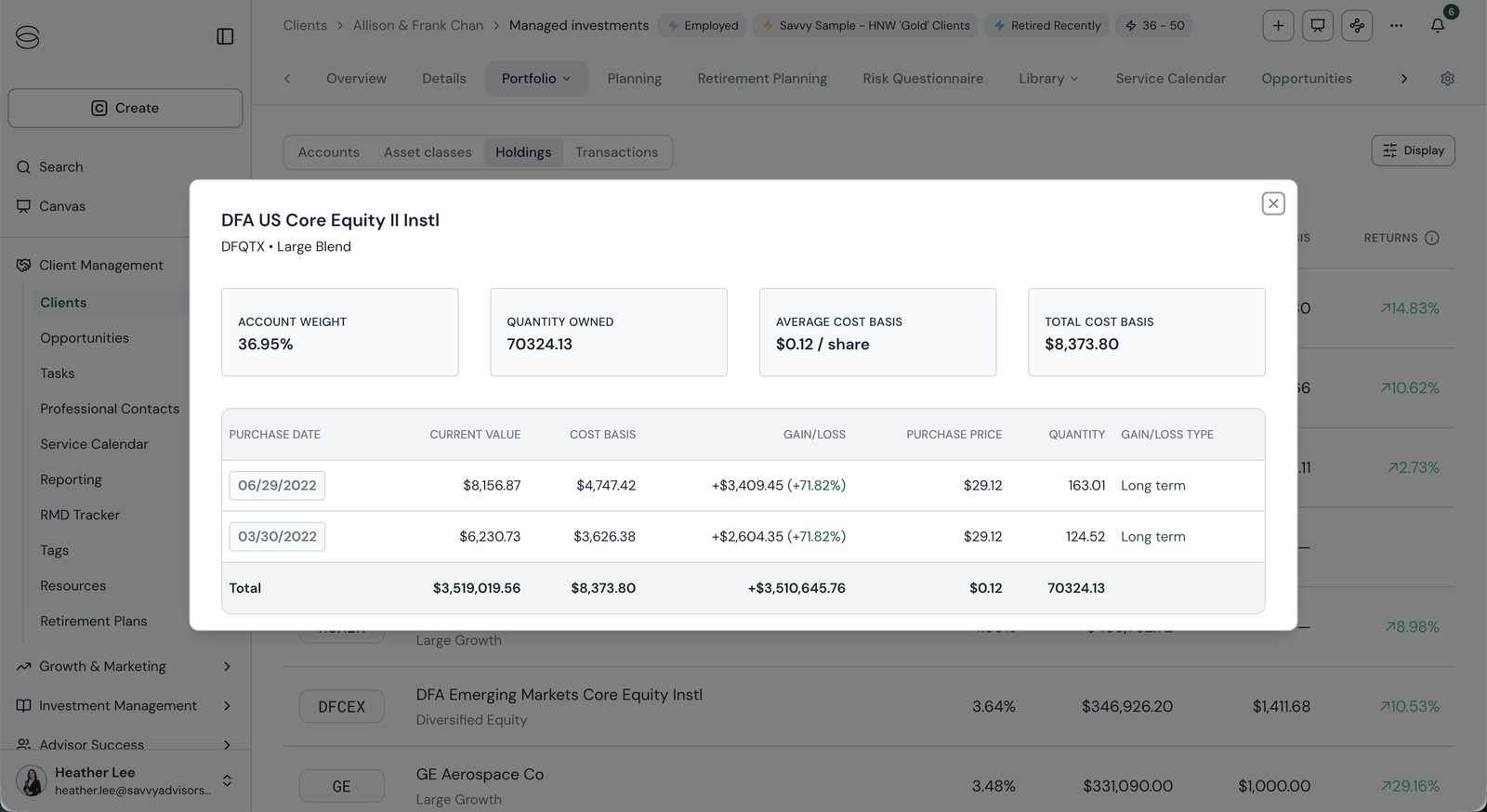Expand Investment Management section chevron
This screenshot has height=812, width=1487.
point(227,706)
